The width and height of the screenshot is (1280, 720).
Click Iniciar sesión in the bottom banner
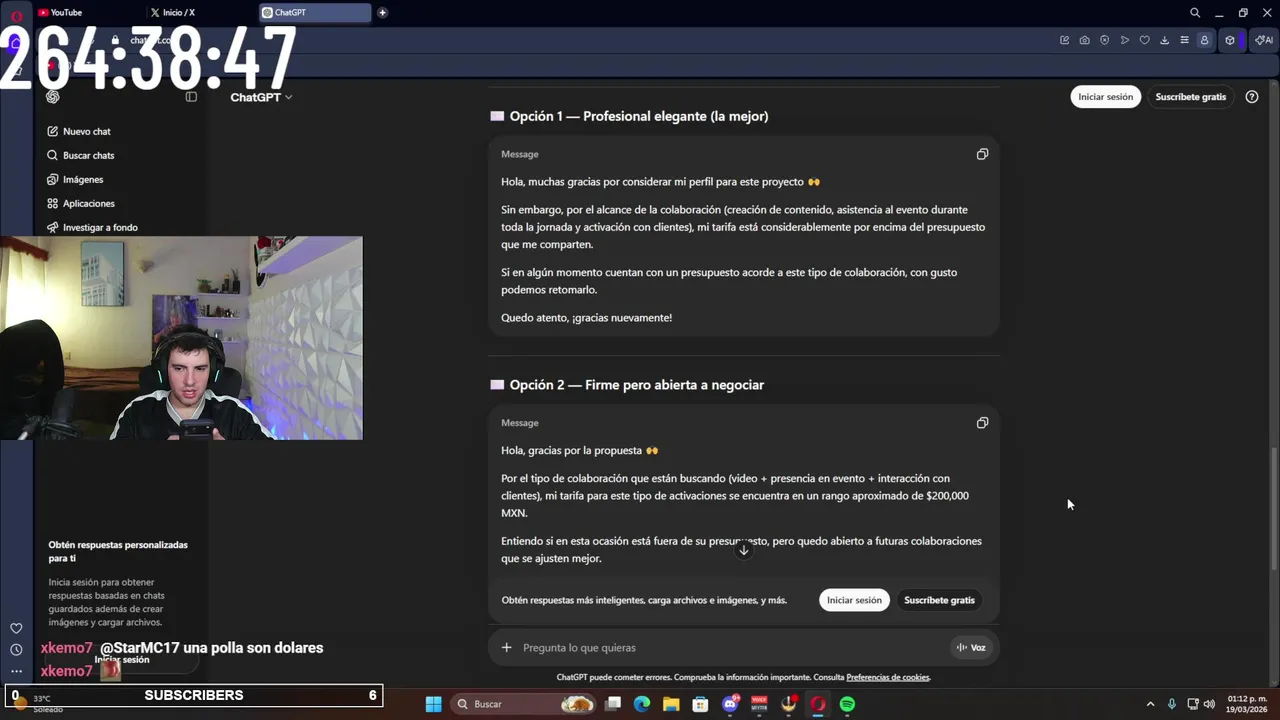coord(854,600)
